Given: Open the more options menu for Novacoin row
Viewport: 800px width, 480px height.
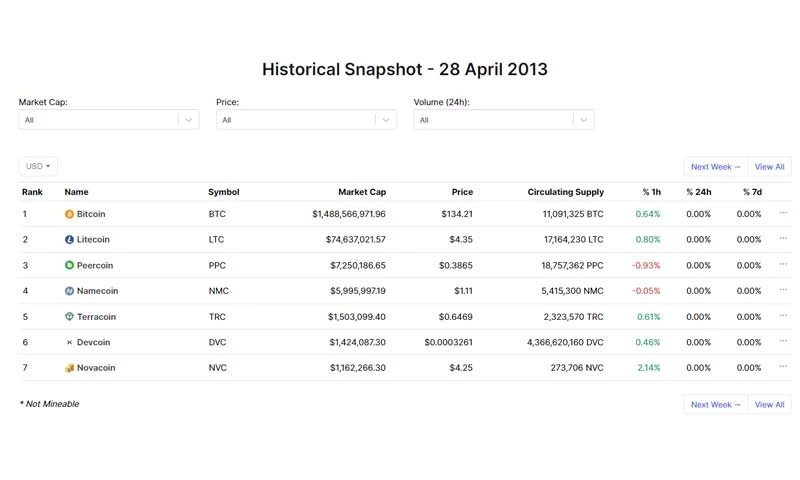Looking at the screenshot, I should click(783, 367).
